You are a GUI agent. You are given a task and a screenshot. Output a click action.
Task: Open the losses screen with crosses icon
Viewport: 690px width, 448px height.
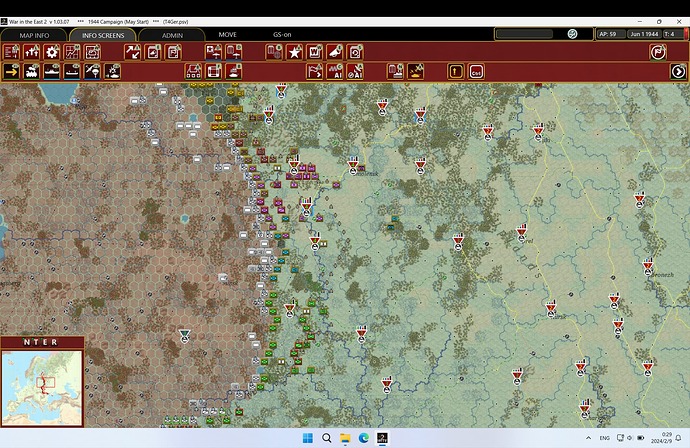point(32,52)
